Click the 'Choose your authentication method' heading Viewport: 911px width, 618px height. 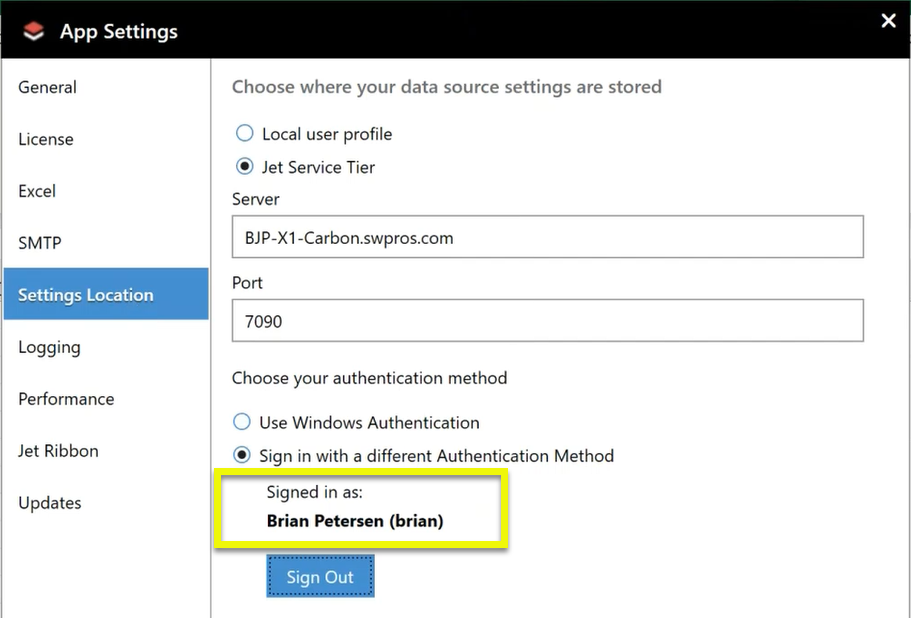pos(370,379)
